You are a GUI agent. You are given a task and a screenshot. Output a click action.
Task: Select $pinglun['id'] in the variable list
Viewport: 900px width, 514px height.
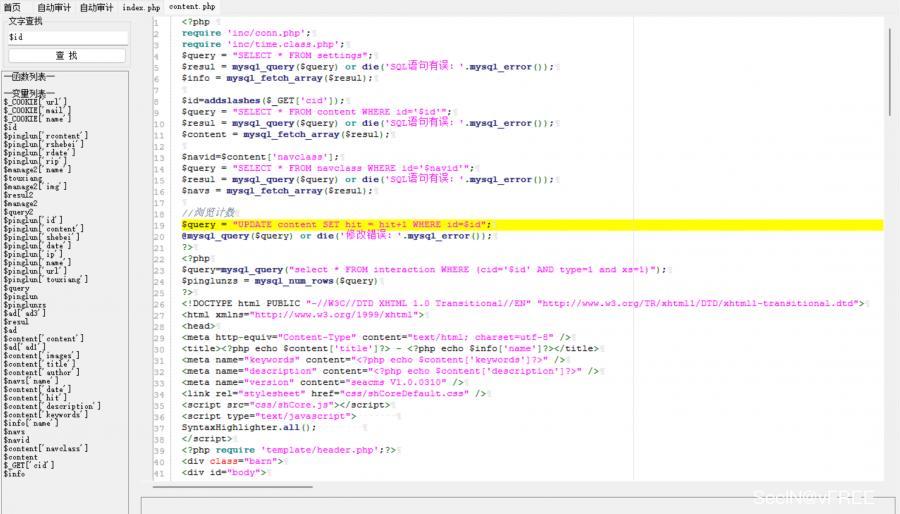click(33, 220)
